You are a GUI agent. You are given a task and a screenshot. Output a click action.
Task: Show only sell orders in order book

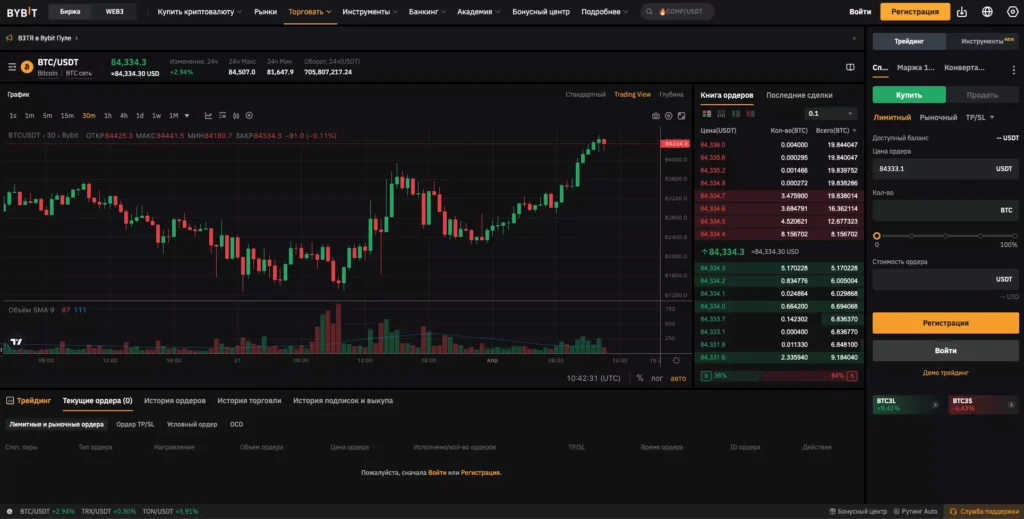tap(750, 114)
